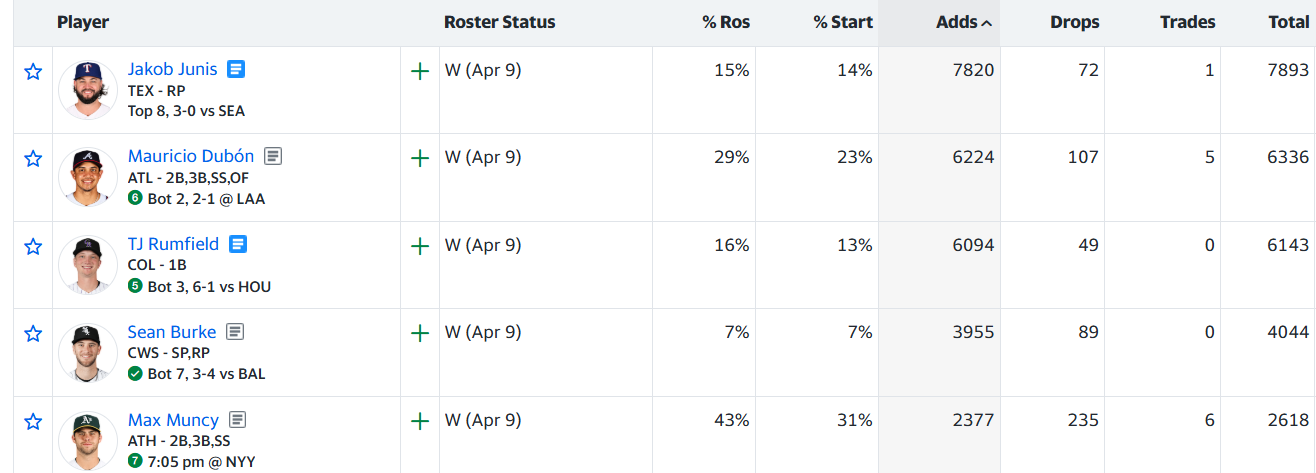Add Max Muncy using plus icon

[421, 421]
